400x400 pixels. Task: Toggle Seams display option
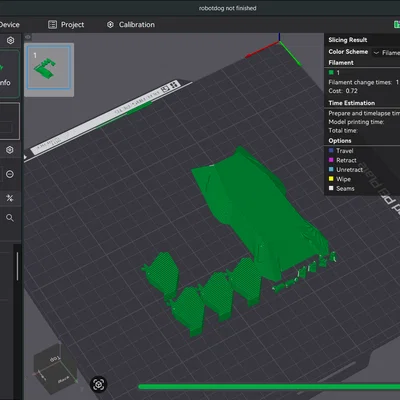click(x=341, y=188)
